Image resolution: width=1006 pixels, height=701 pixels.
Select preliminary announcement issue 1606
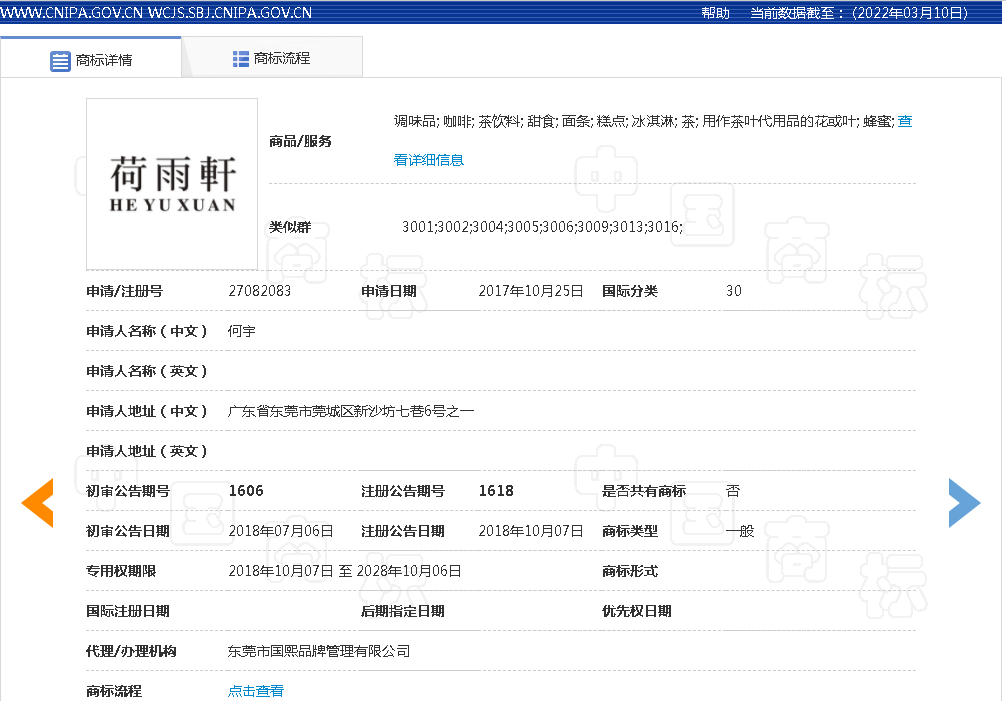click(246, 491)
